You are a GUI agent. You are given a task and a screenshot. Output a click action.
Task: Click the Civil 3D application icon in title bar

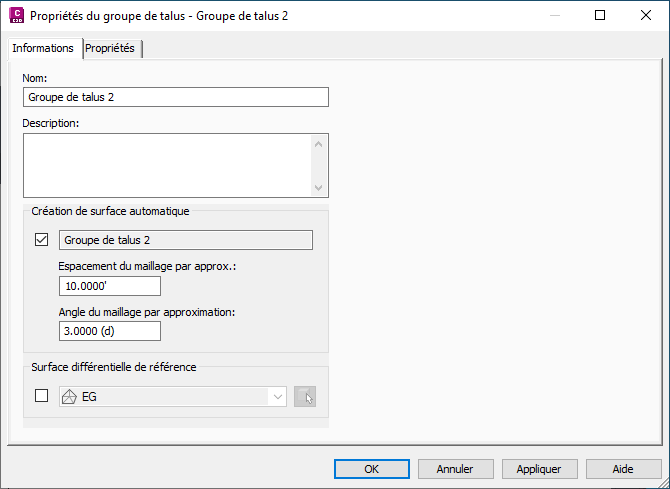coord(15,16)
